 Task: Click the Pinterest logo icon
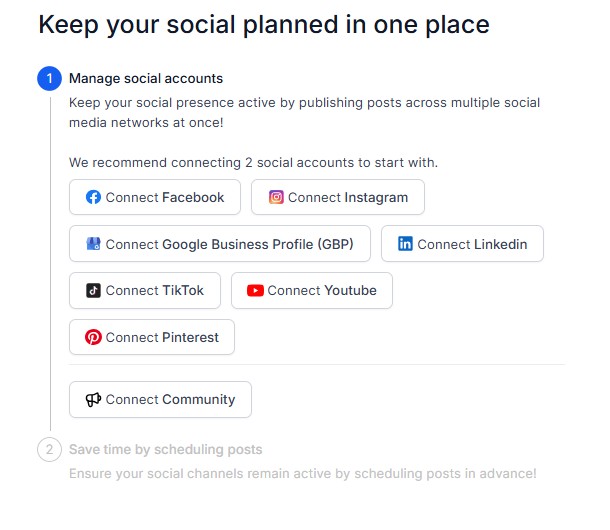(93, 337)
